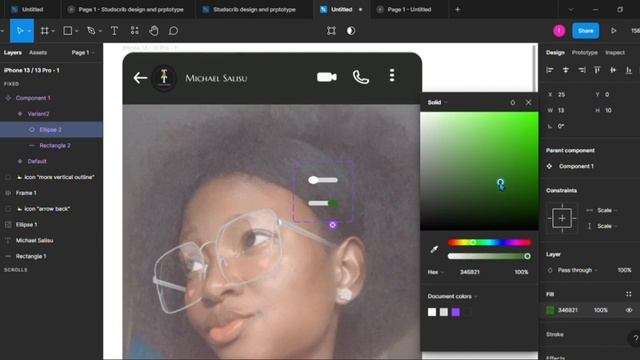Expand the Document colors dropdown
Viewport: 640px width, 360px height.
(x=452, y=296)
